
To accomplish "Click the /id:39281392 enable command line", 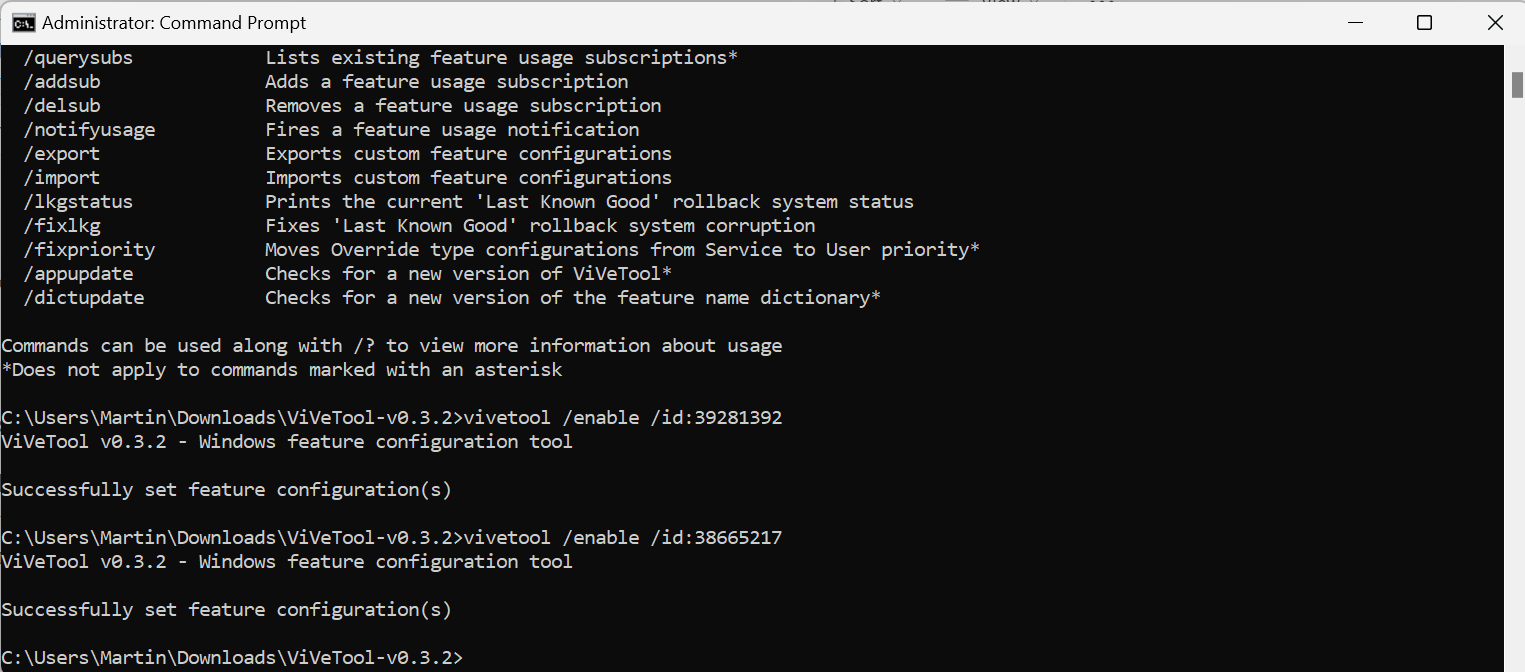I will [x=392, y=418].
